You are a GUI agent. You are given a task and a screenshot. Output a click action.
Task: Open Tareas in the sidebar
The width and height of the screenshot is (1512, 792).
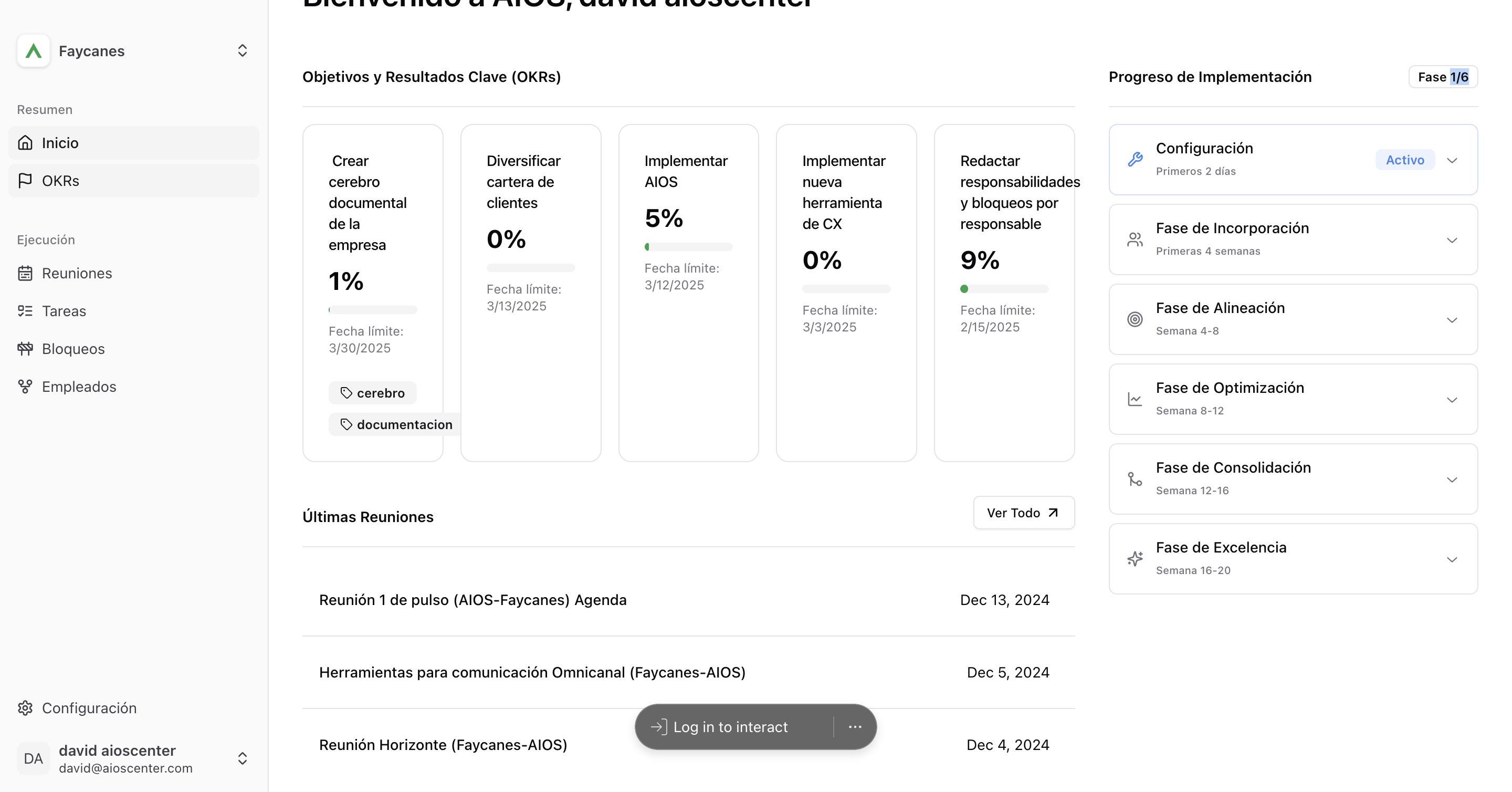click(x=134, y=311)
